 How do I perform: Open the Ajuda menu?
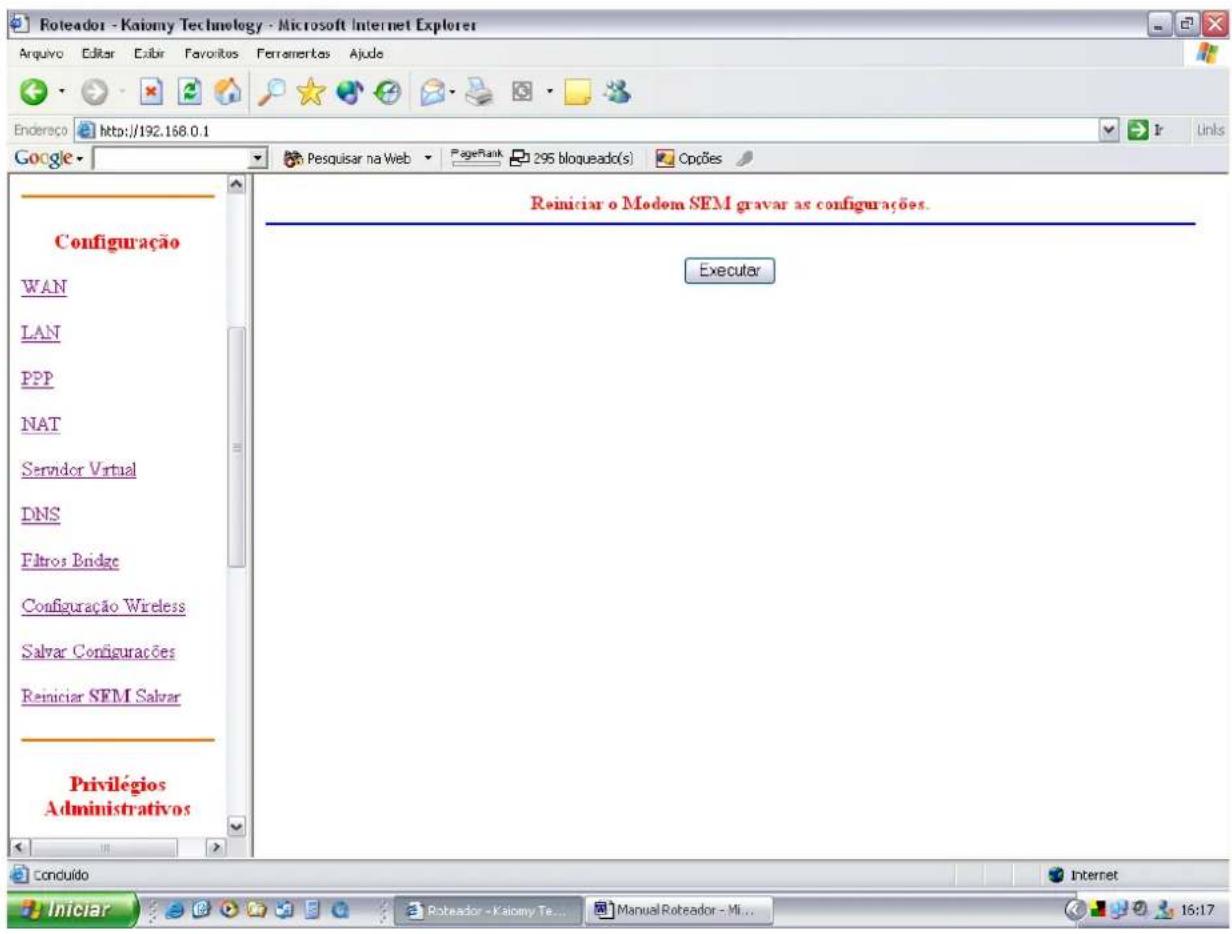(x=365, y=53)
